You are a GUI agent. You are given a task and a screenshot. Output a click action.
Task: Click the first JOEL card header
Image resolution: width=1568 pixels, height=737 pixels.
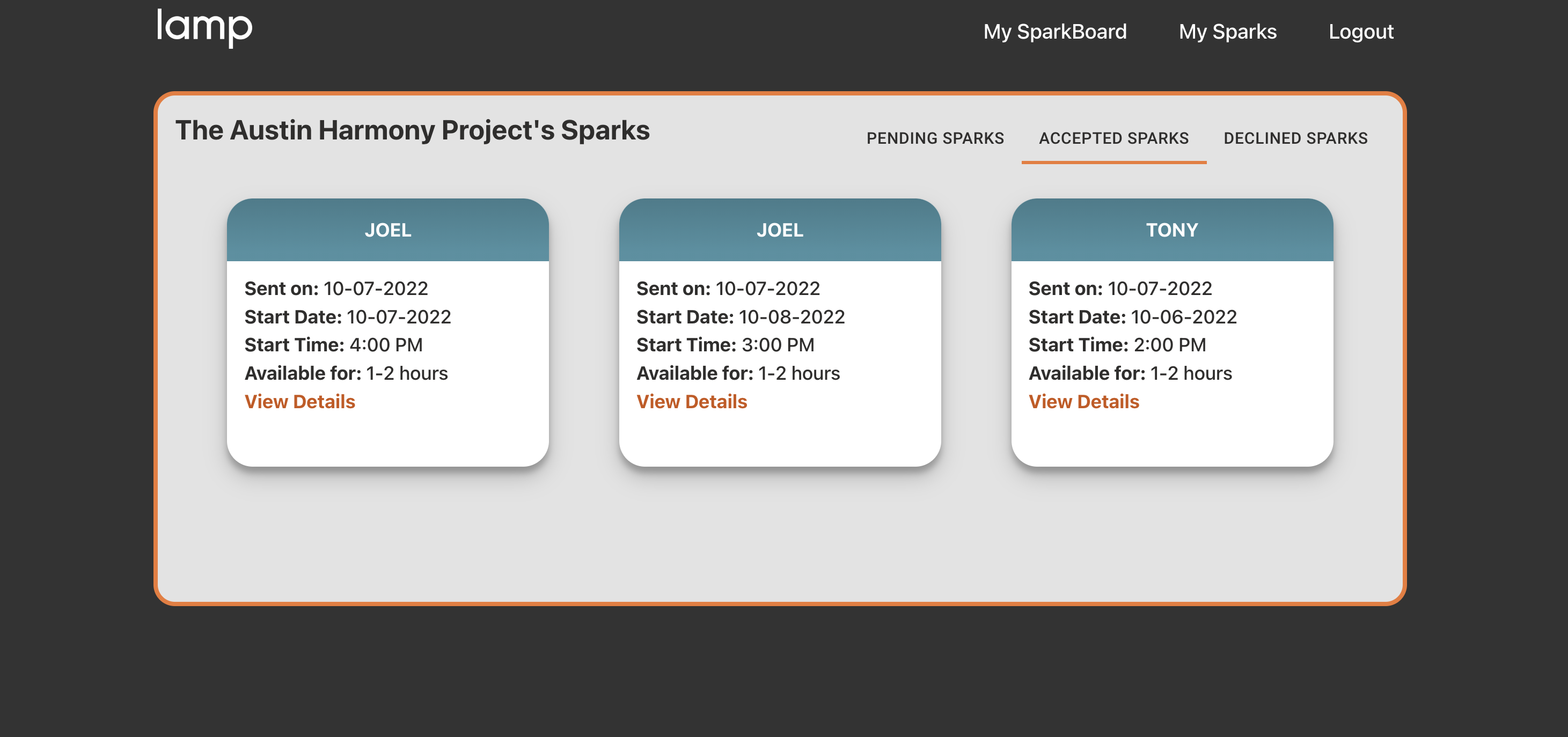click(x=389, y=230)
